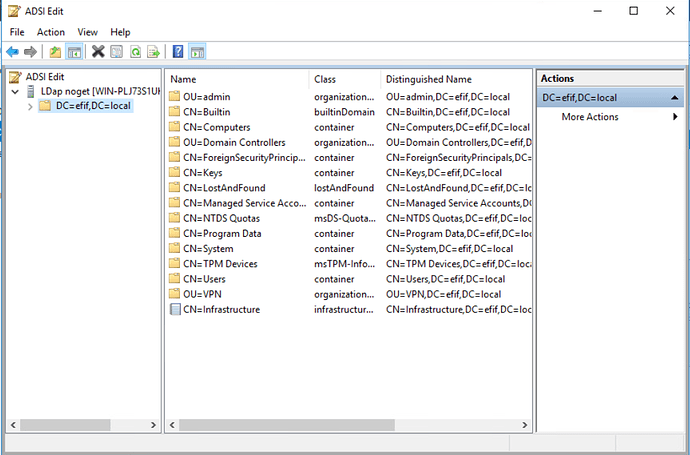This screenshot has height=455, width=690.
Task: Click the msTPM-Info... class cell
Action: (x=345, y=264)
